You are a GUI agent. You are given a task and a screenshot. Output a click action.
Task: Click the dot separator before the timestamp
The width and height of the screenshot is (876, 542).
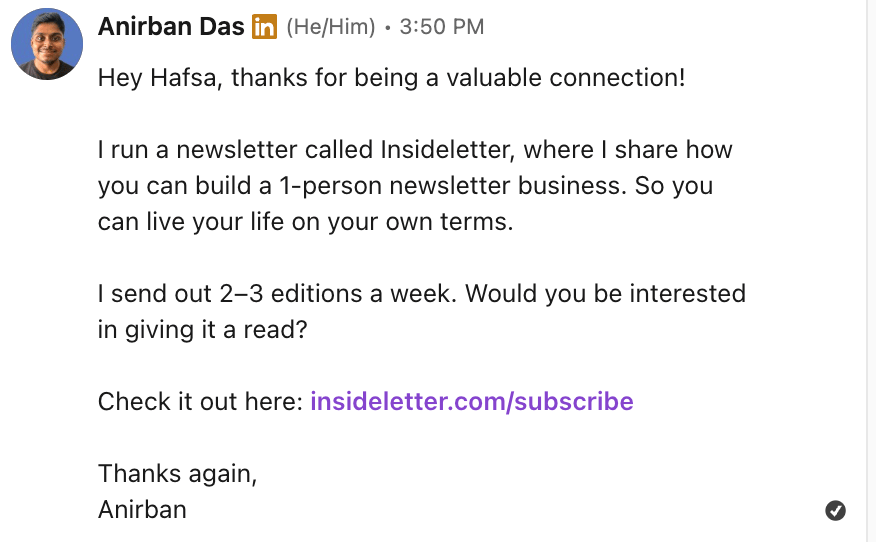(x=388, y=27)
